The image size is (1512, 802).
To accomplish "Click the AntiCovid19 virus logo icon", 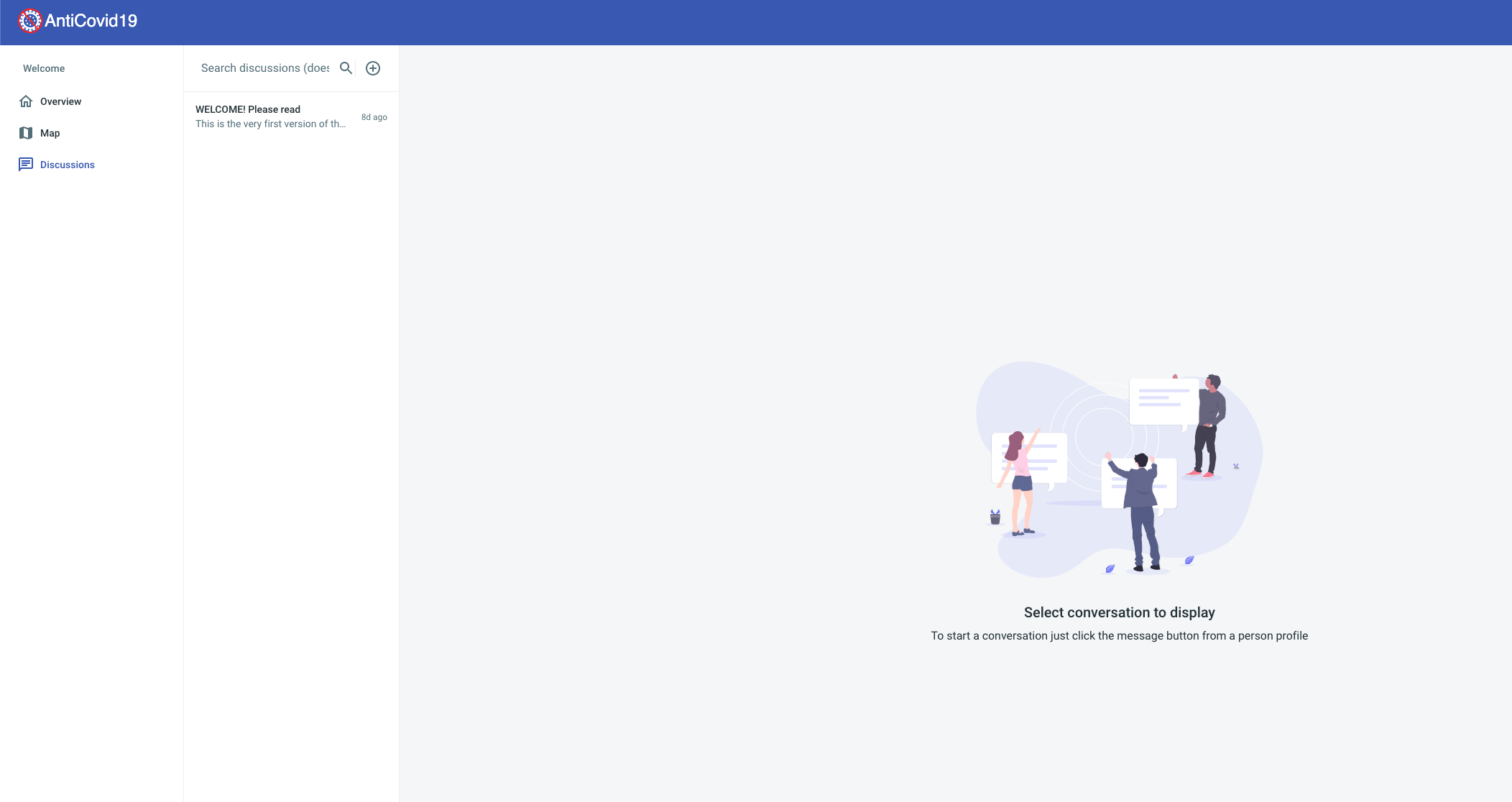I will click(x=29, y=21).
